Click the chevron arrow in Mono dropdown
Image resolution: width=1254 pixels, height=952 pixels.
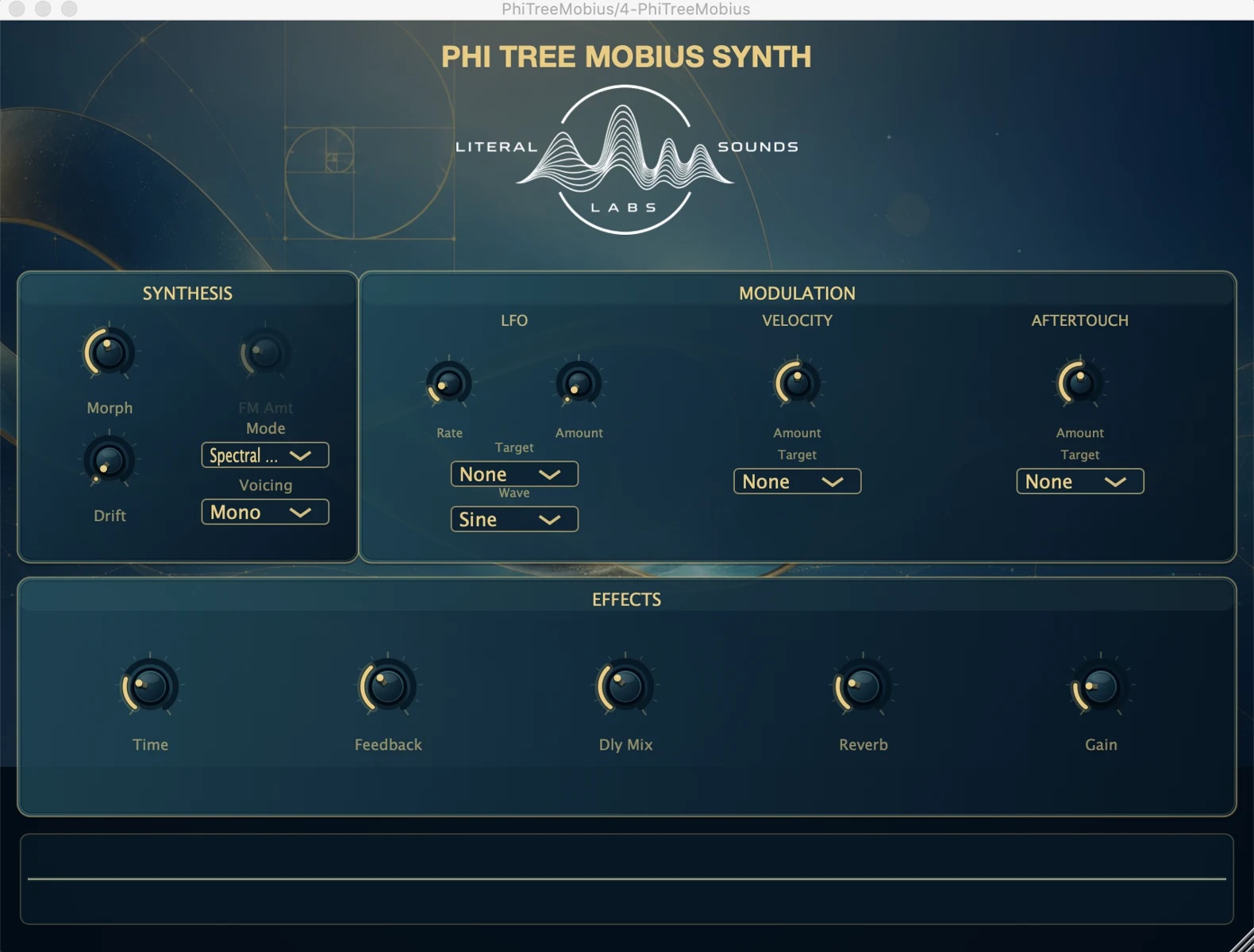(x=300, y=512)
